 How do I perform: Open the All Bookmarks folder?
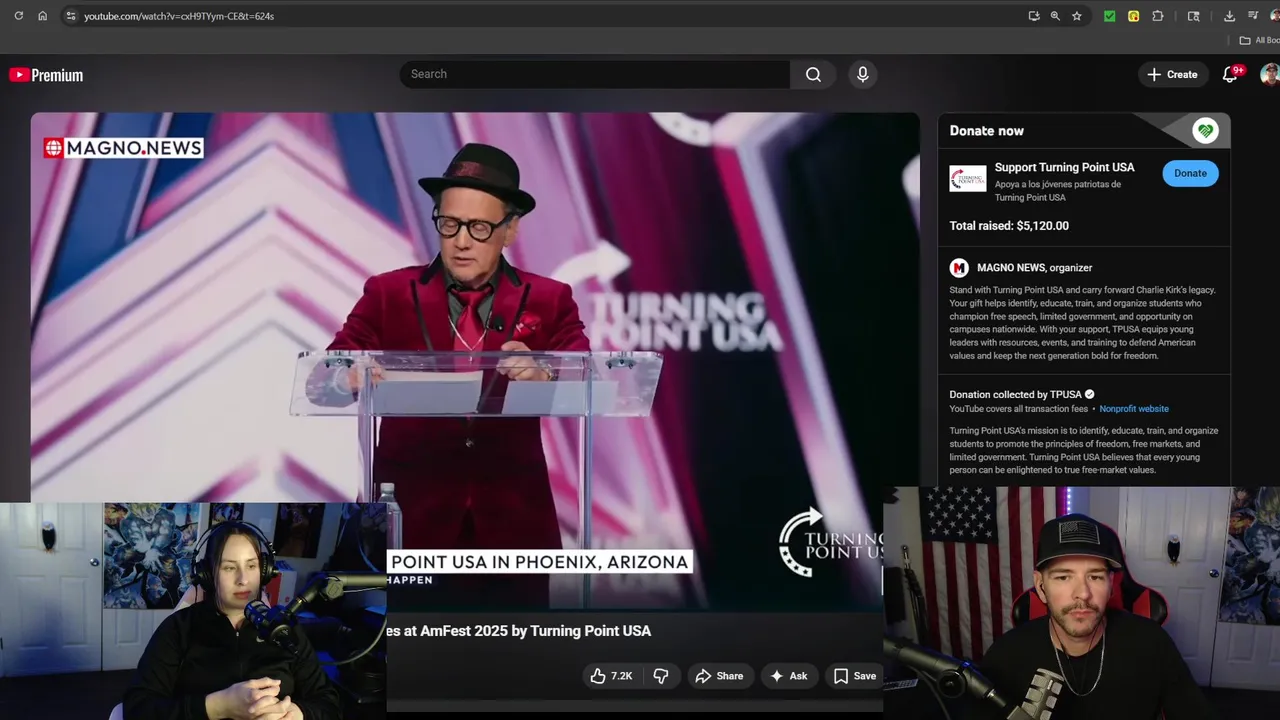(1259, 40)
